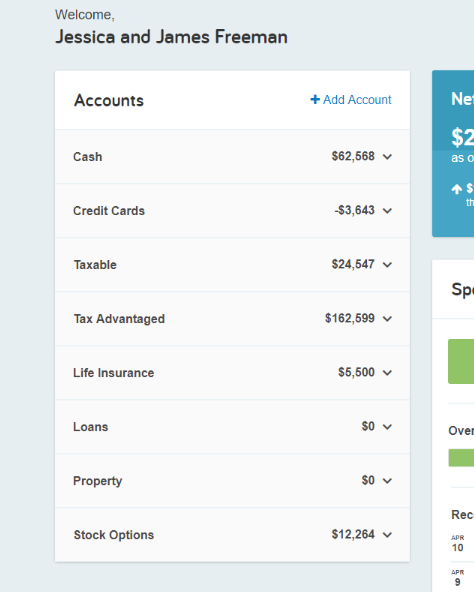This screenshot has width=474, height=592.
Task: Expand Credit Cards chevron arrow
Action: (387, 211)
